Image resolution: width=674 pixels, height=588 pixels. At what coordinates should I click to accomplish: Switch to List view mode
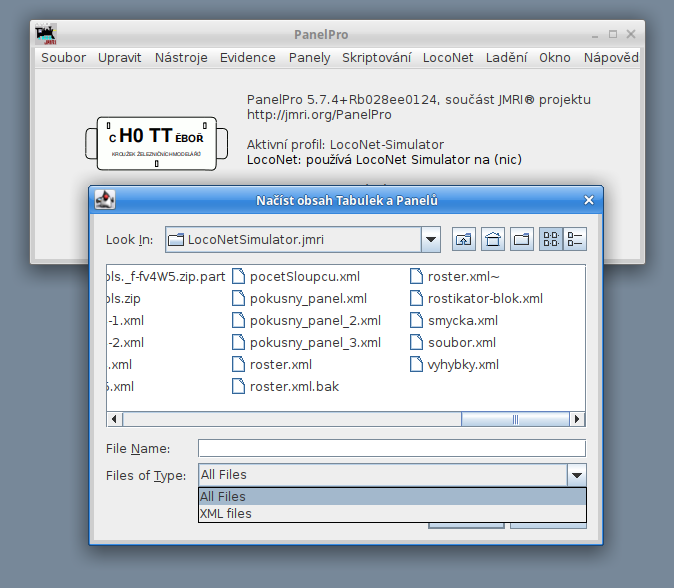click(550, 240)
